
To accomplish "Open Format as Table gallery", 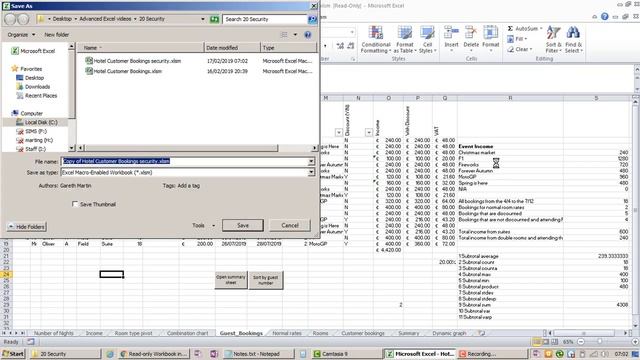I will click(405, 39).
